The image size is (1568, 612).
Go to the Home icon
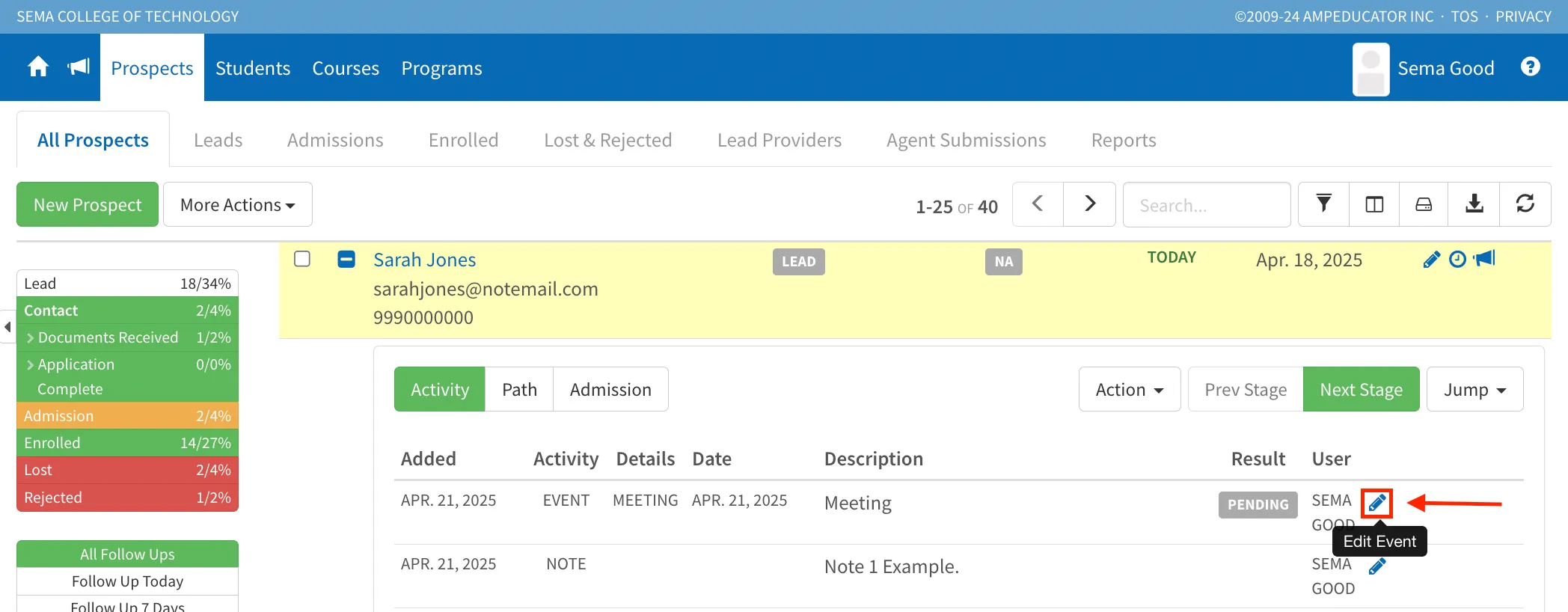coord(38,67)
